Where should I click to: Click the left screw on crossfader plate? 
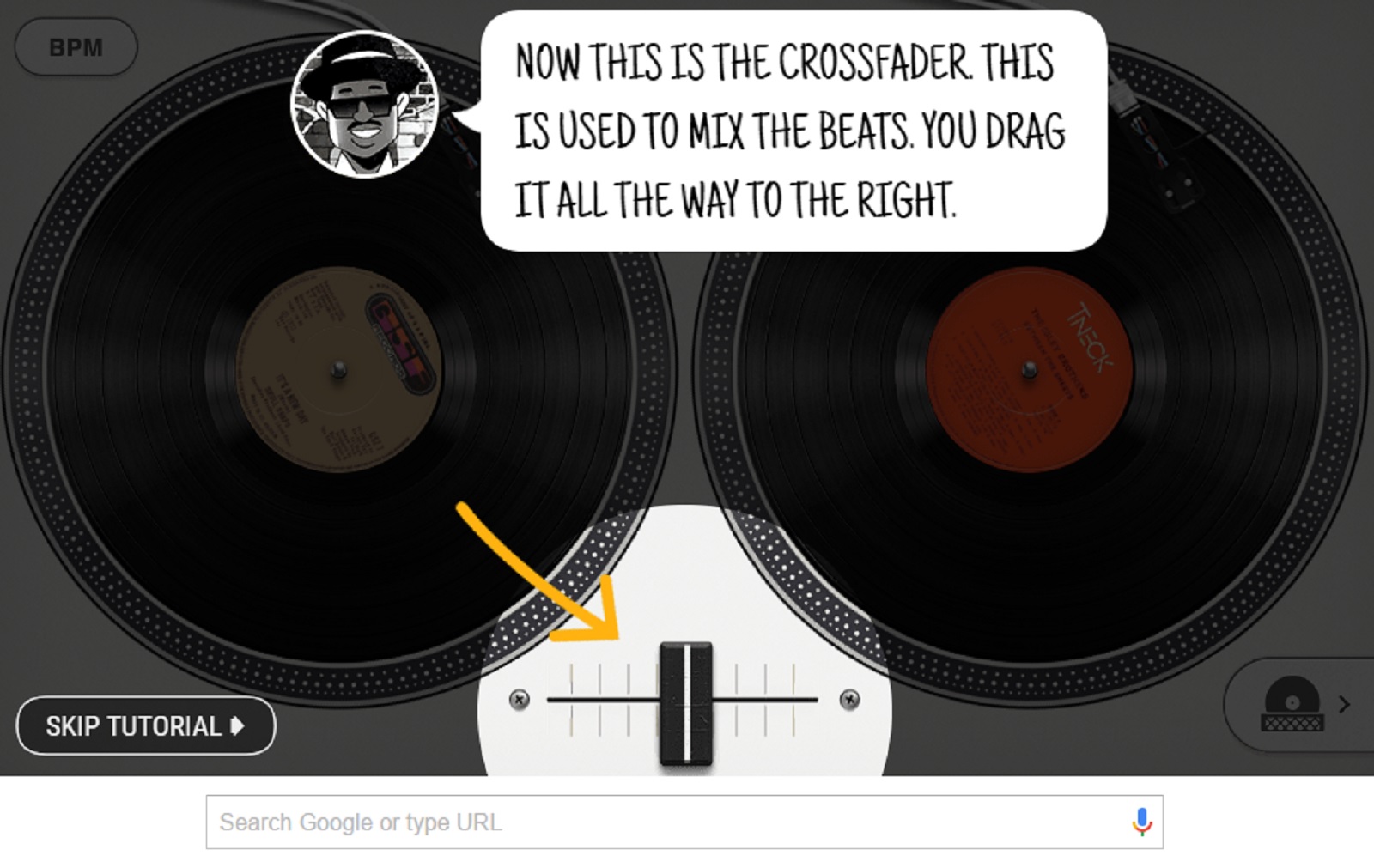[520, 700]
